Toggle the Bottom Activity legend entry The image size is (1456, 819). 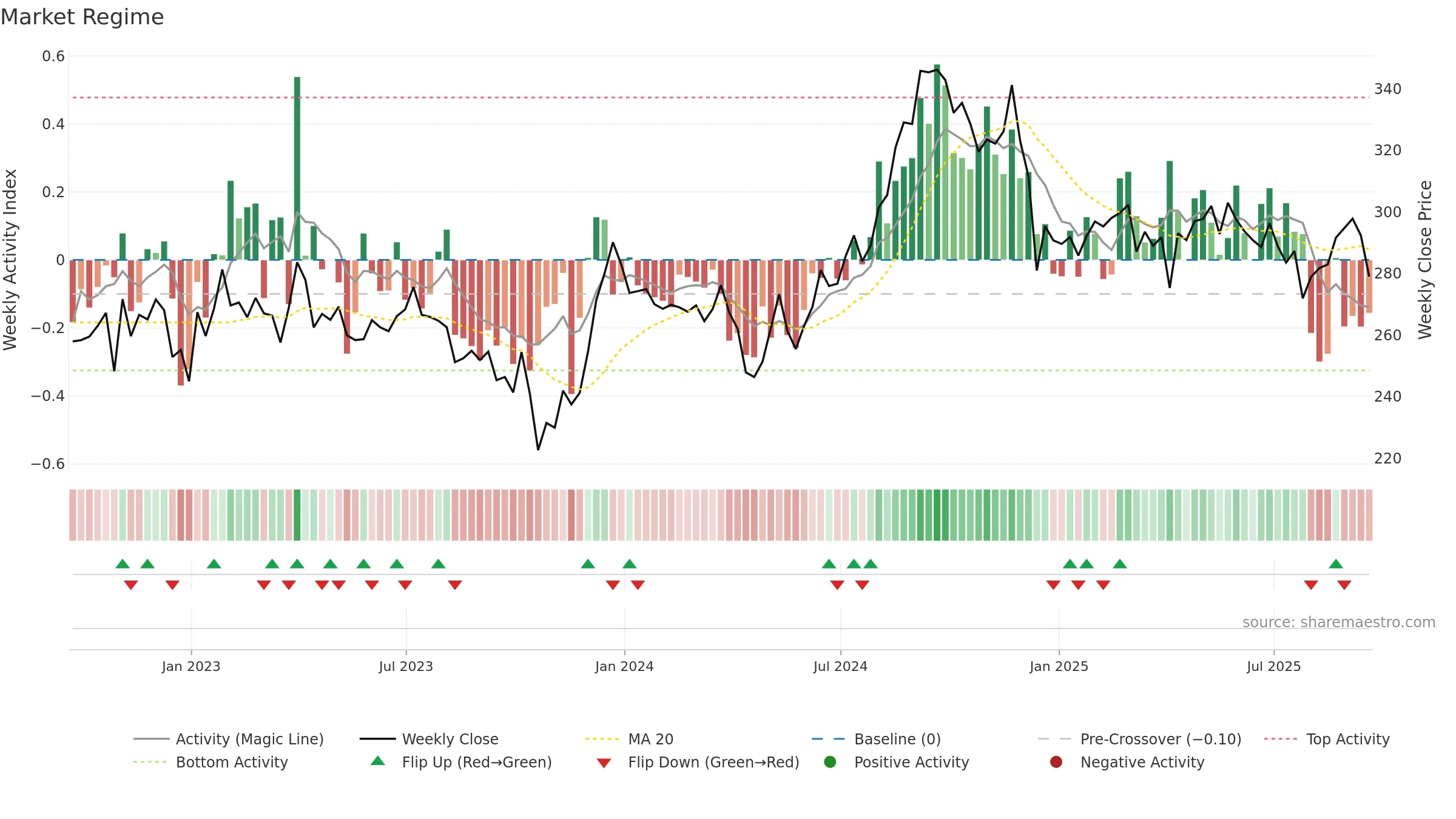(x=211, y=762)
